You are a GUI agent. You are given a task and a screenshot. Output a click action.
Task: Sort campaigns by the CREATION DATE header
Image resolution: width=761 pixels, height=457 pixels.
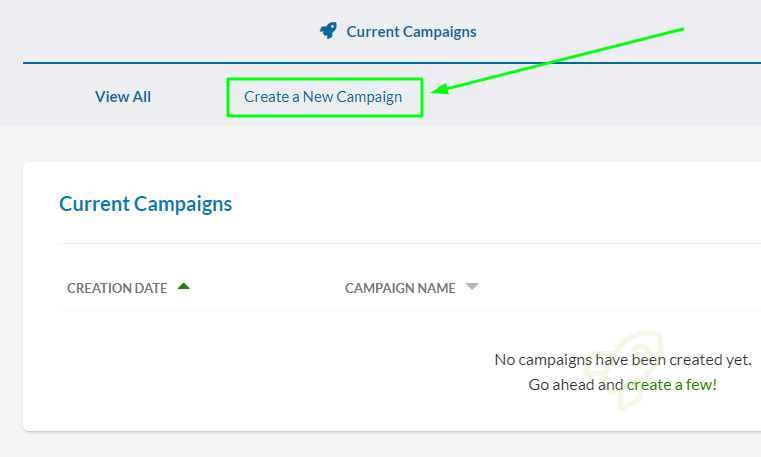point(117,288)
